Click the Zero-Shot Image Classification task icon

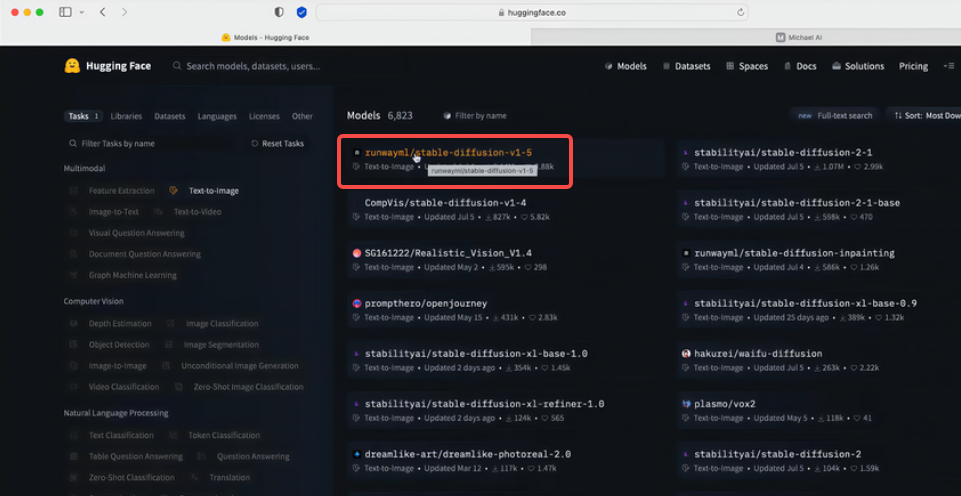click(x=178, y=387)
